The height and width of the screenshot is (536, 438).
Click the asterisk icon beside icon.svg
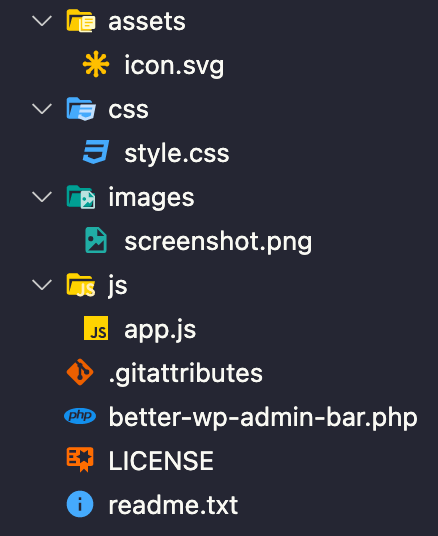[x=96, y=64]
